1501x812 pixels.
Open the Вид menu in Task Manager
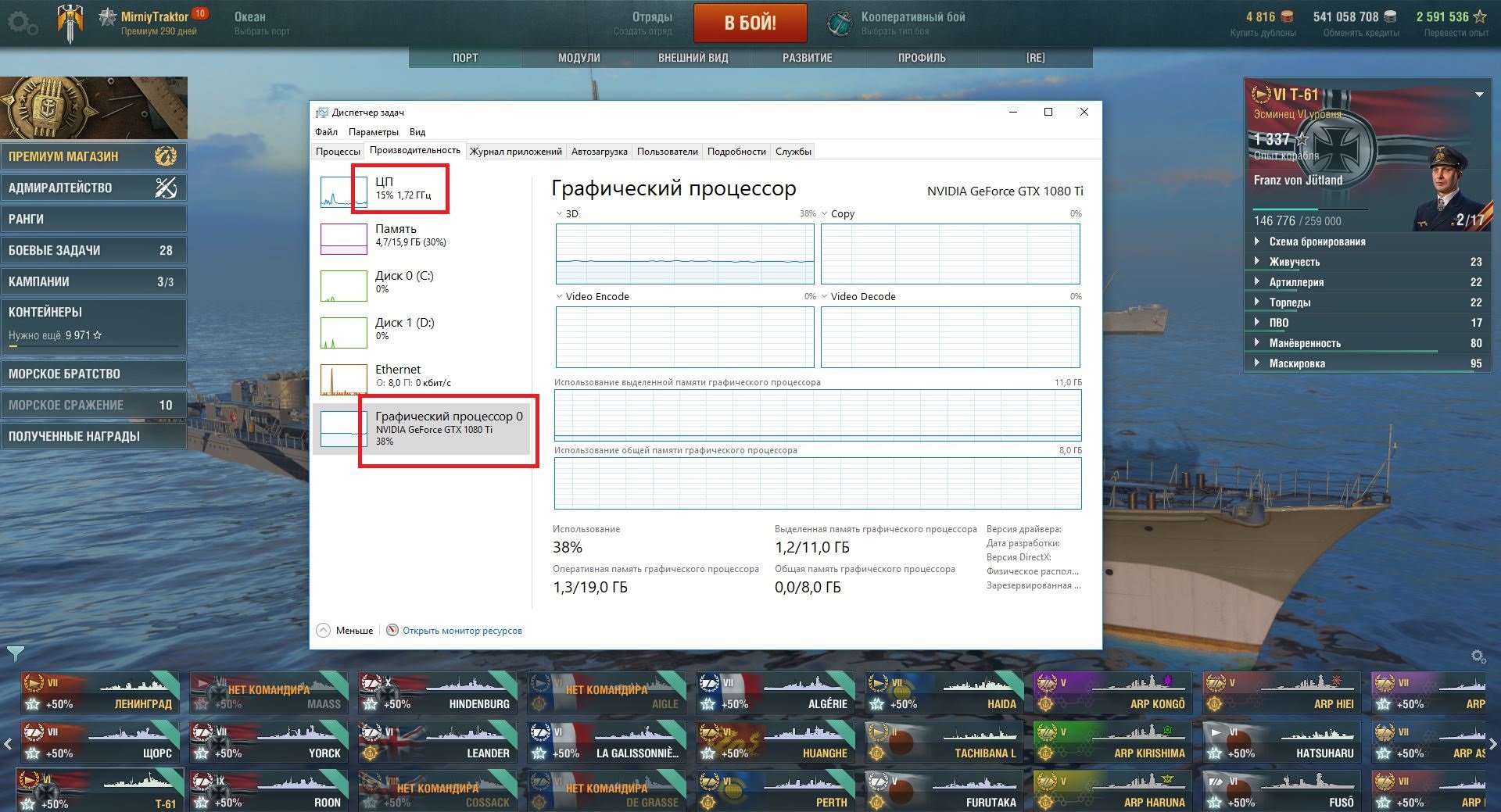[417, 132]
